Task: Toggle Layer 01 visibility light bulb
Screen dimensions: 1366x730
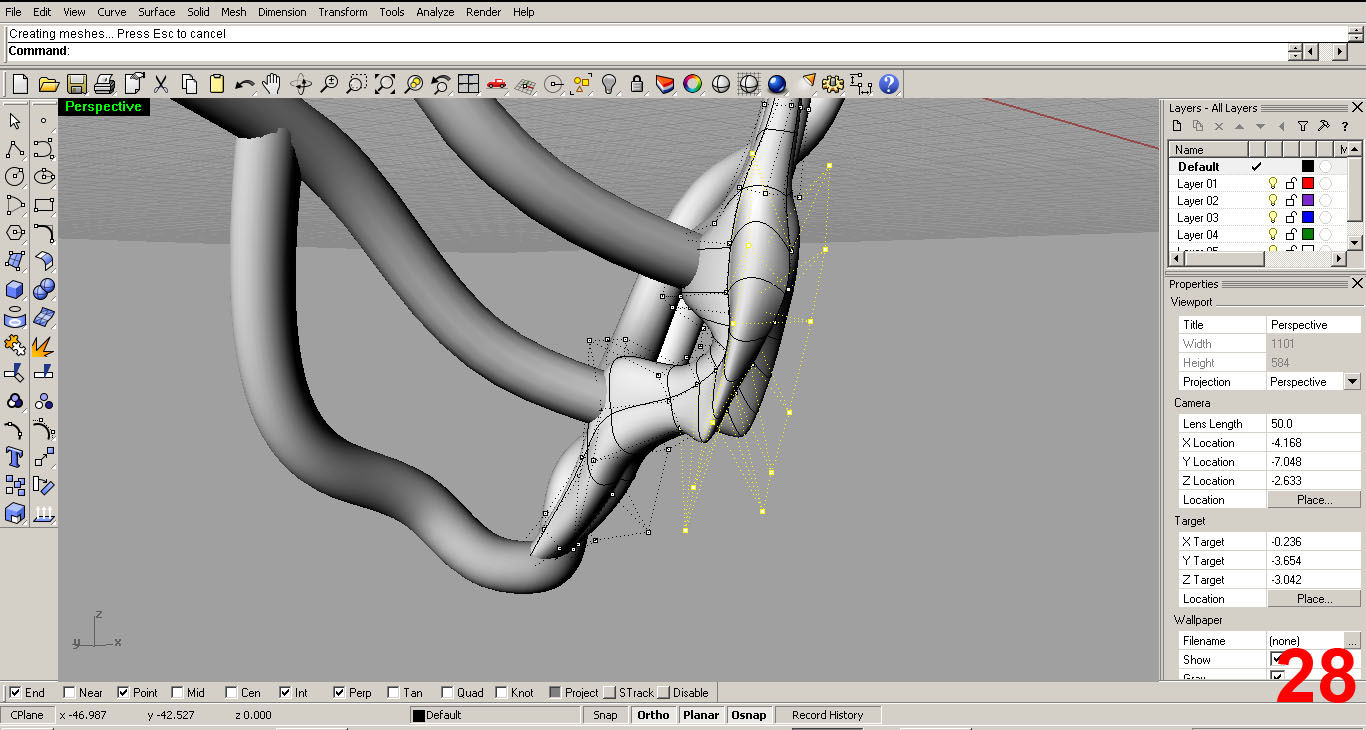Action: [x=1273, y=184]
